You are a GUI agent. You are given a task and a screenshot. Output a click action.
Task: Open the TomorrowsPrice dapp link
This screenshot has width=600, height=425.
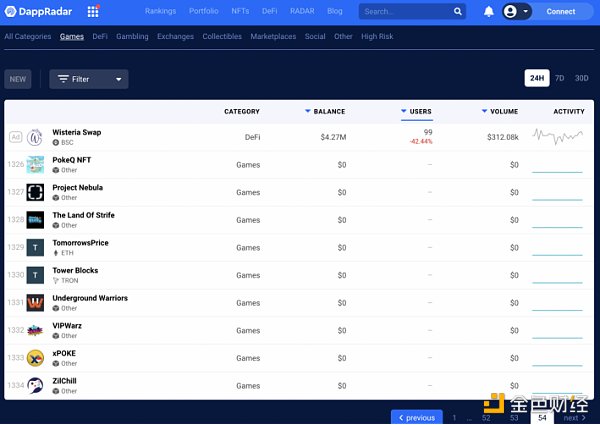pos(80,243)
